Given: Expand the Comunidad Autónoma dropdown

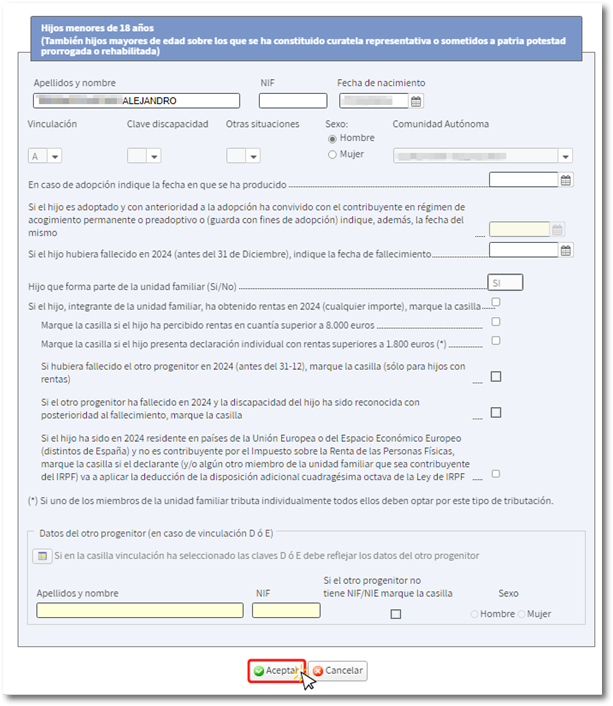Looking at the screenshot, I should [x=566, y=156].
